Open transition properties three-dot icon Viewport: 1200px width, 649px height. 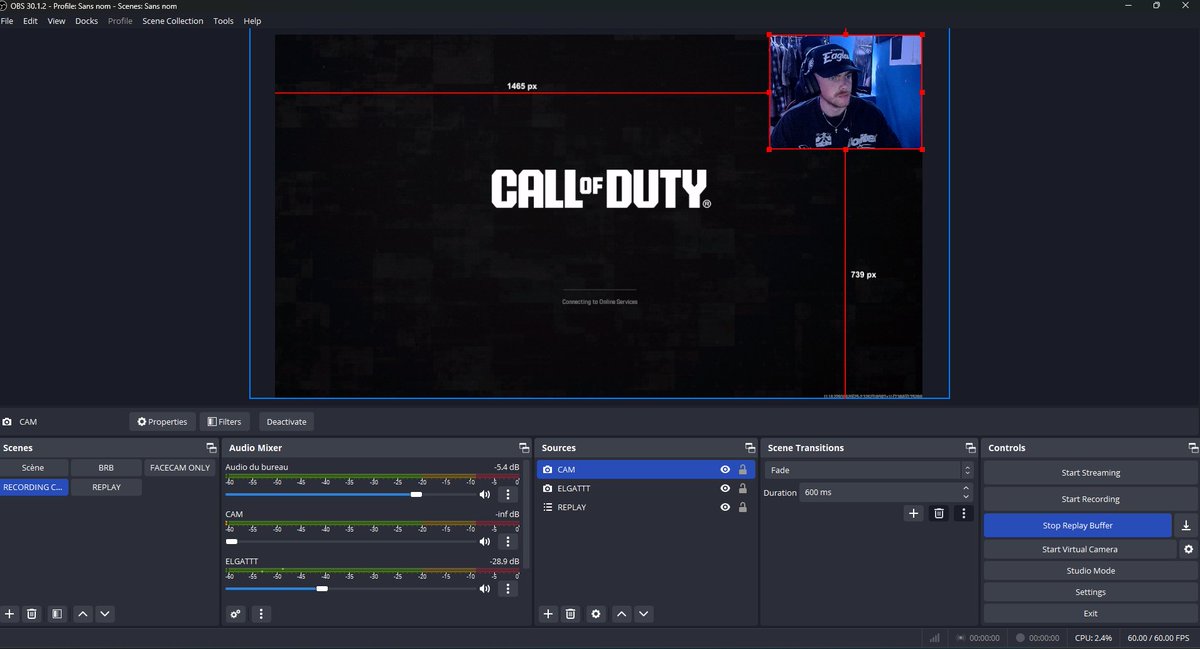(963, 513)
